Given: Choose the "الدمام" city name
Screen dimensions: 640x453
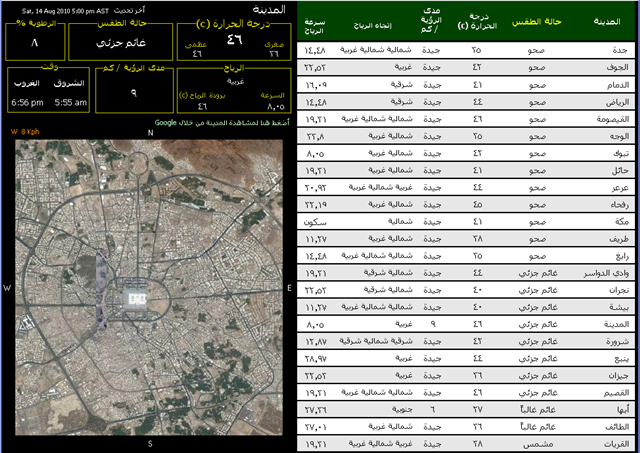Looking at the screenshot, I should click(x=618, y=84).
